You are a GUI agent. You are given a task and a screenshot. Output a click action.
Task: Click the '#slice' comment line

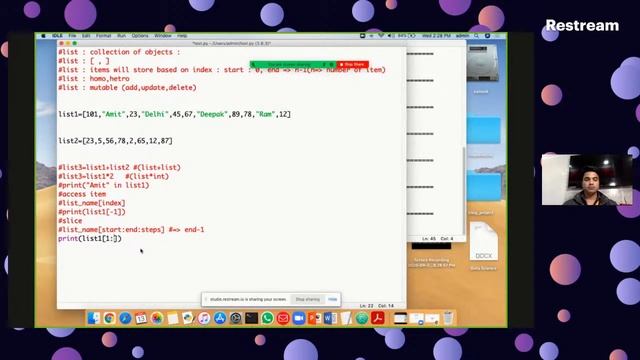(70, 220)
